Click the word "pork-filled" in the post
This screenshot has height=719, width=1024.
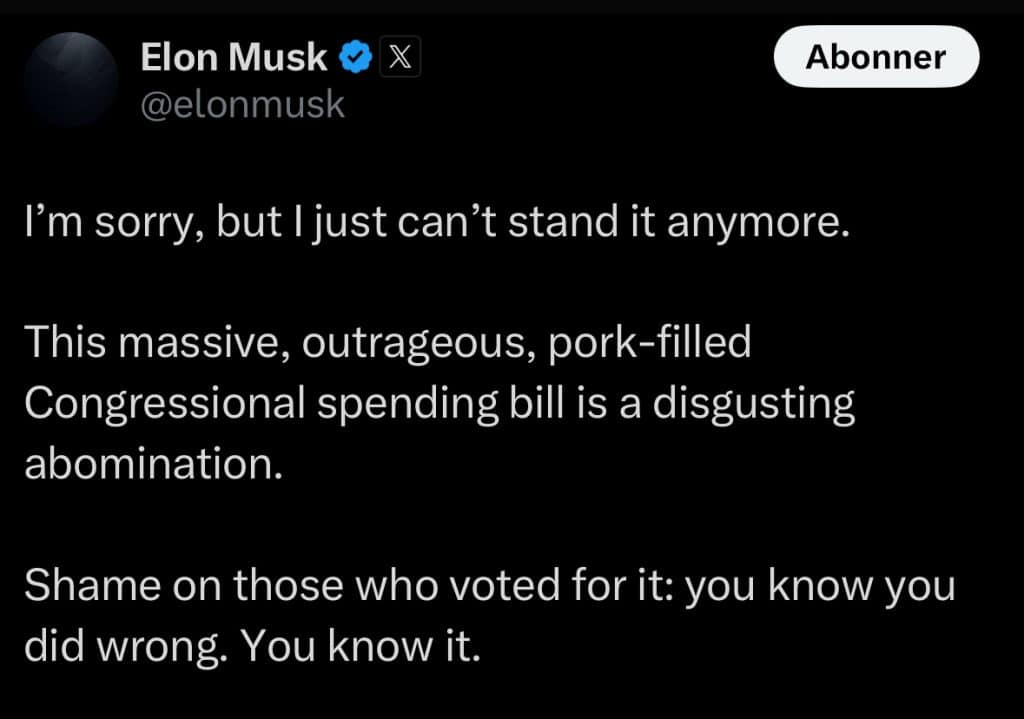click(650, 343)
